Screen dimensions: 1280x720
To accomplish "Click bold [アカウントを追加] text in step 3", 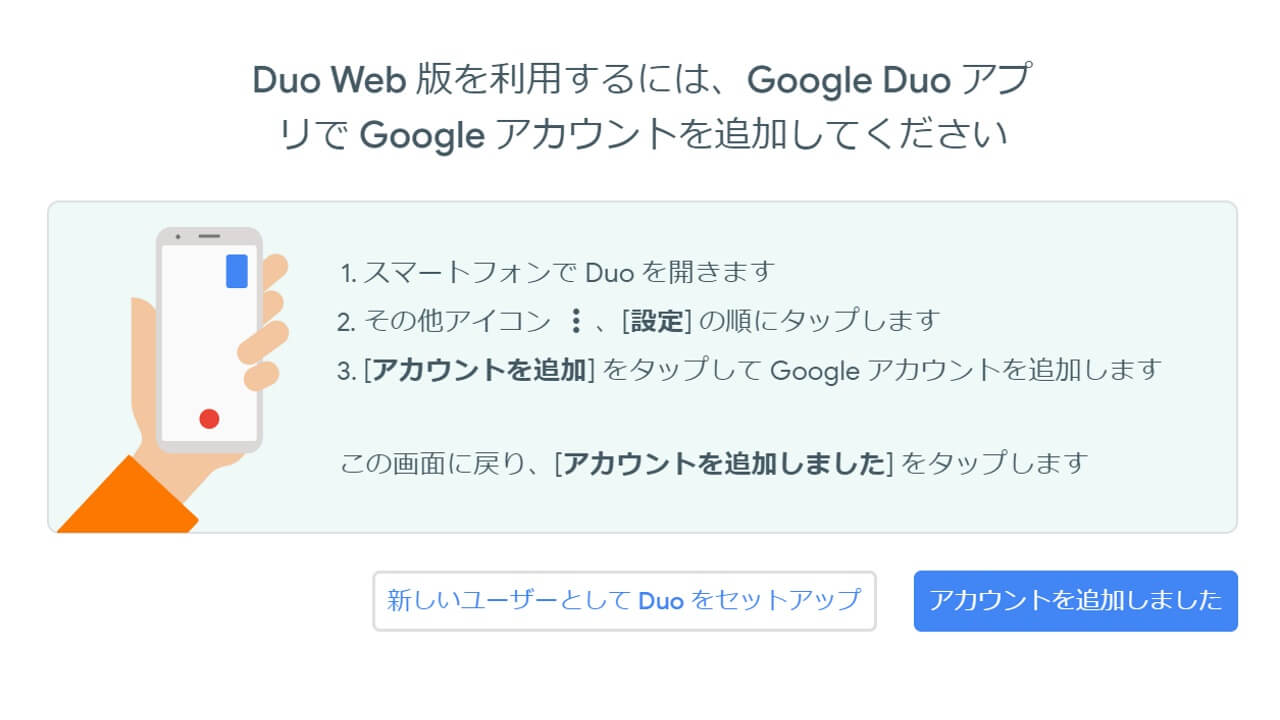I will click(x=480, y=370).
